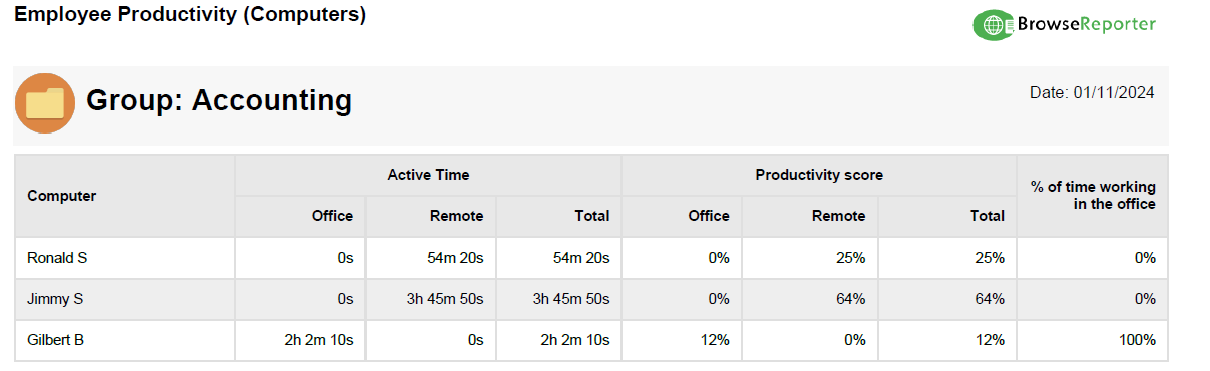
Task: Select the Jimmy S computer row
Action: (590, 299)
